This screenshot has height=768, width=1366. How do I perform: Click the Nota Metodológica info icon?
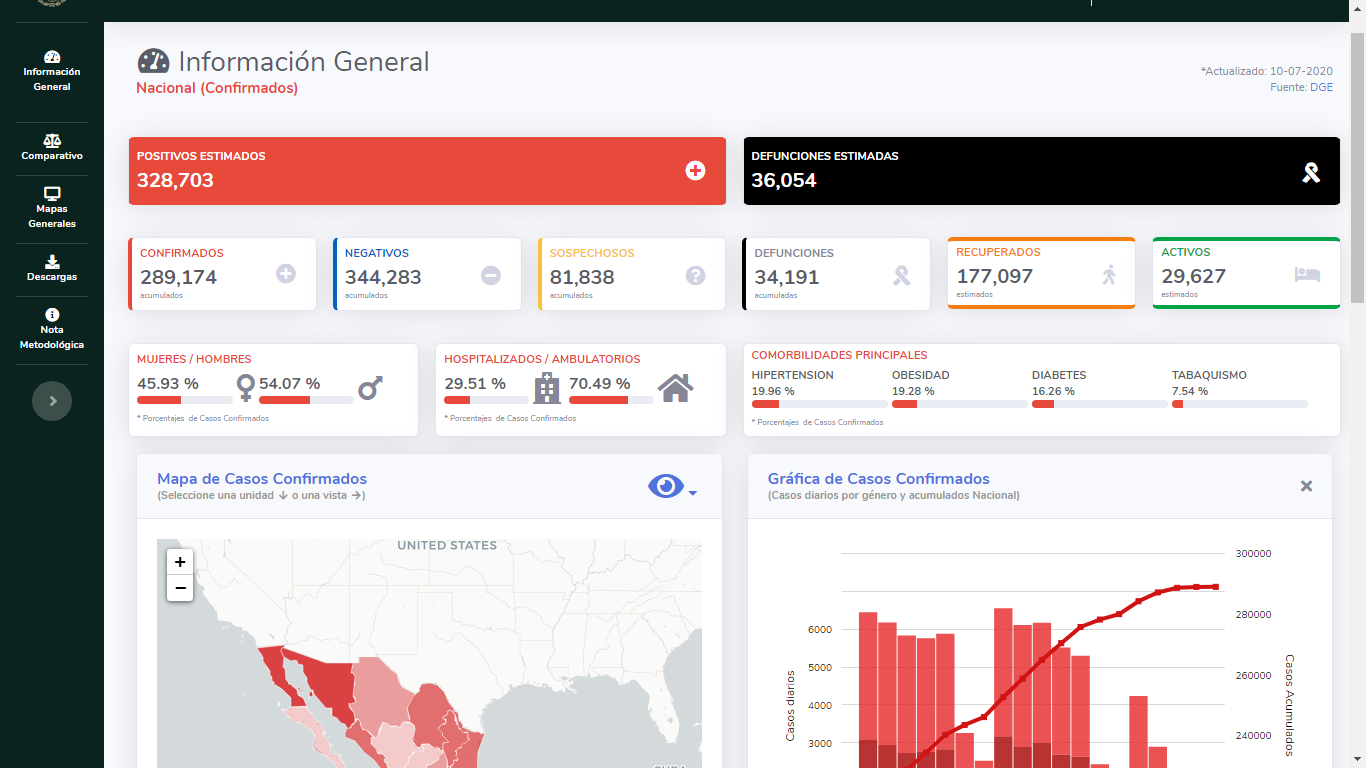tap(52, 315)
